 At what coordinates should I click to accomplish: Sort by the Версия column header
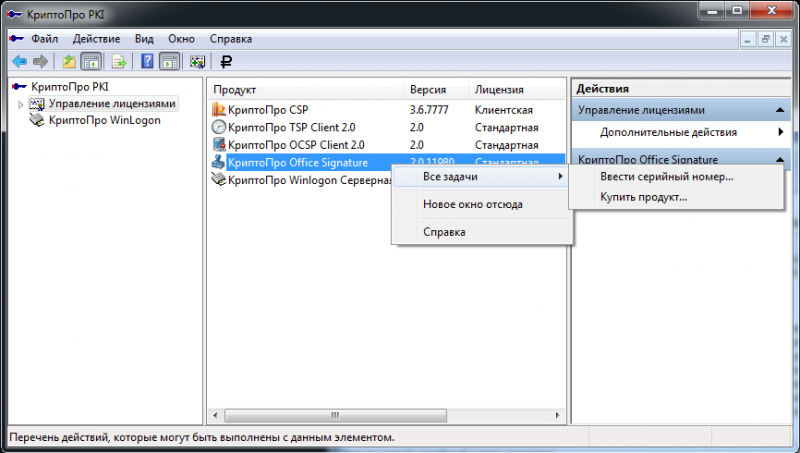point(436,90)
